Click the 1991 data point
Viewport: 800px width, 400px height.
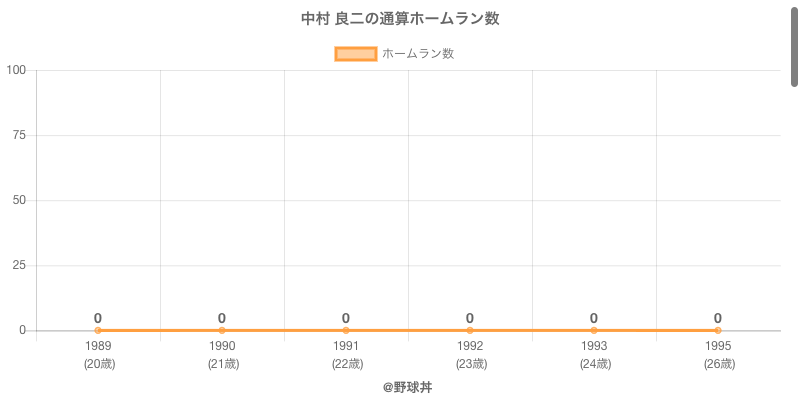pos(346,330)
